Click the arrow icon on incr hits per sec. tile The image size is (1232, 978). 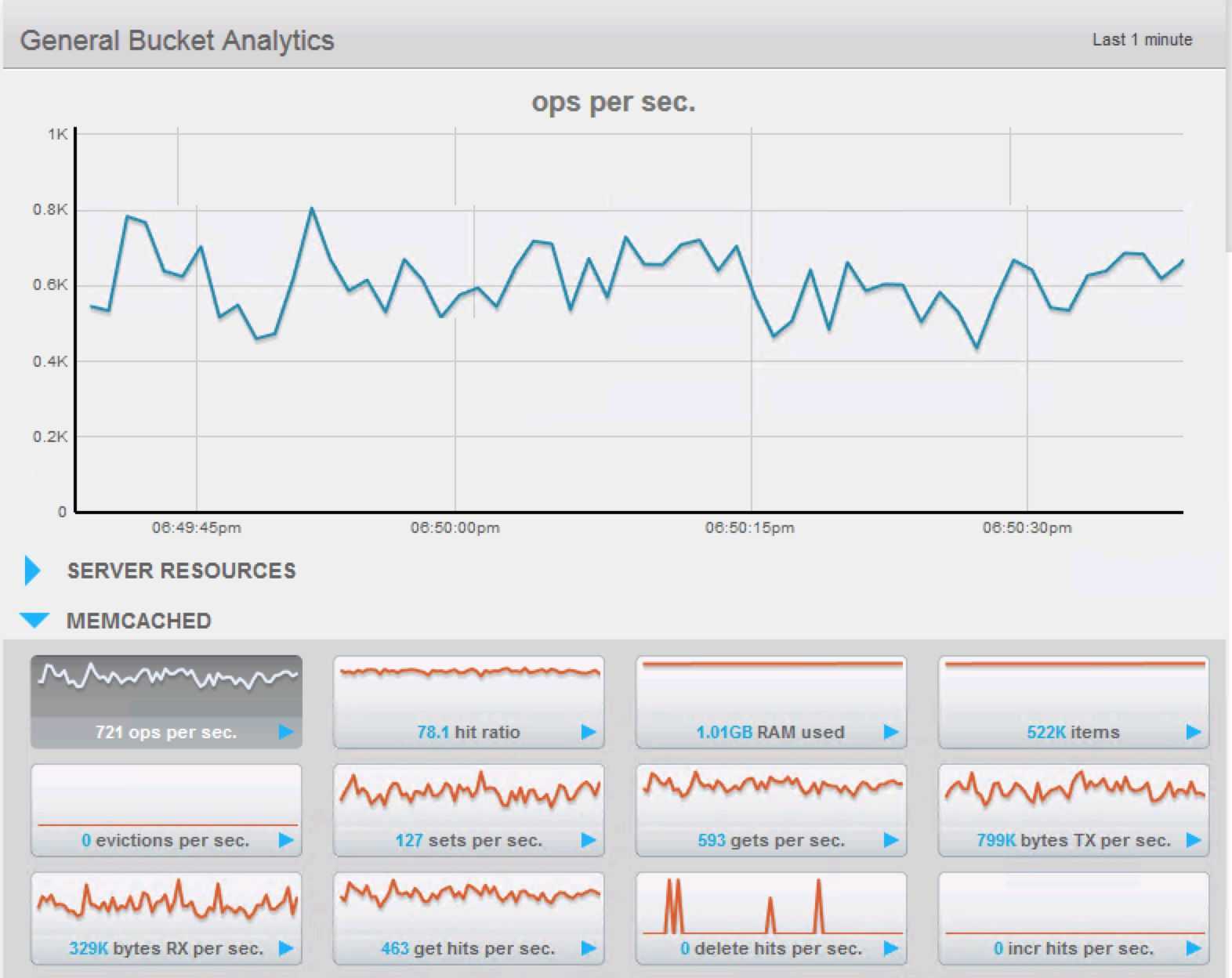1194,948
